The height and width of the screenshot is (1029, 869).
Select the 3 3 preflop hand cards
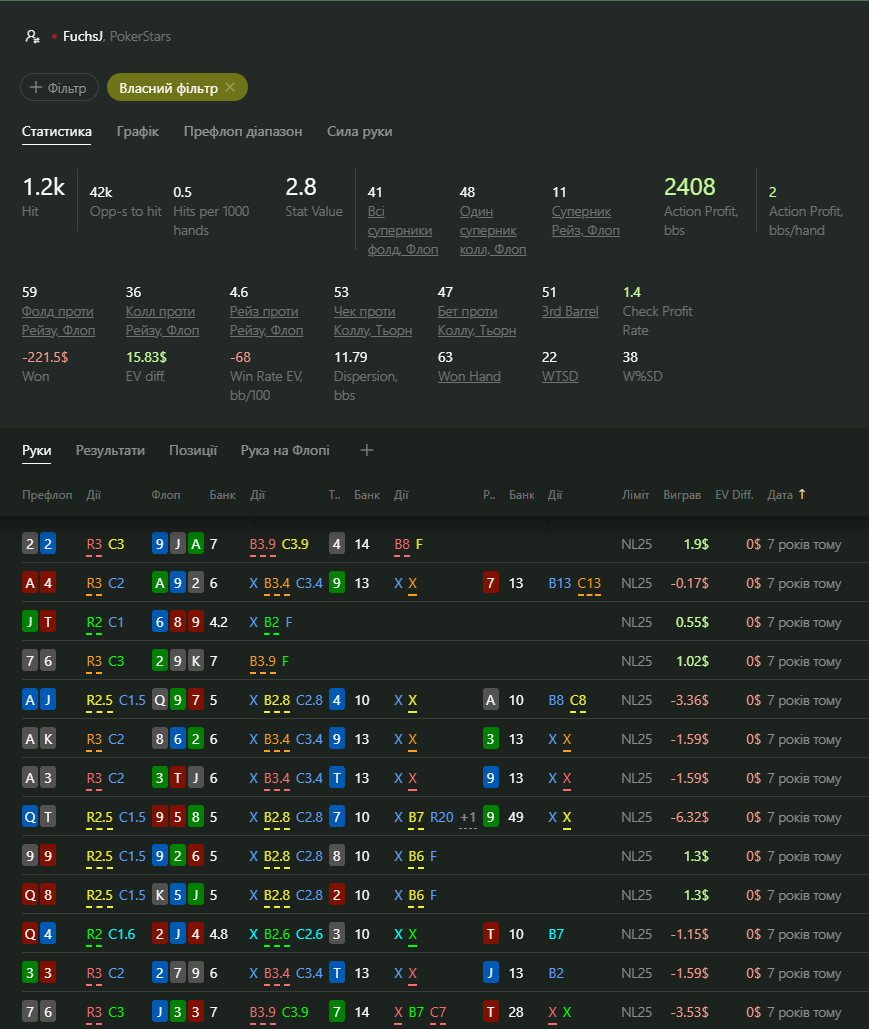[x=39, y=973]
